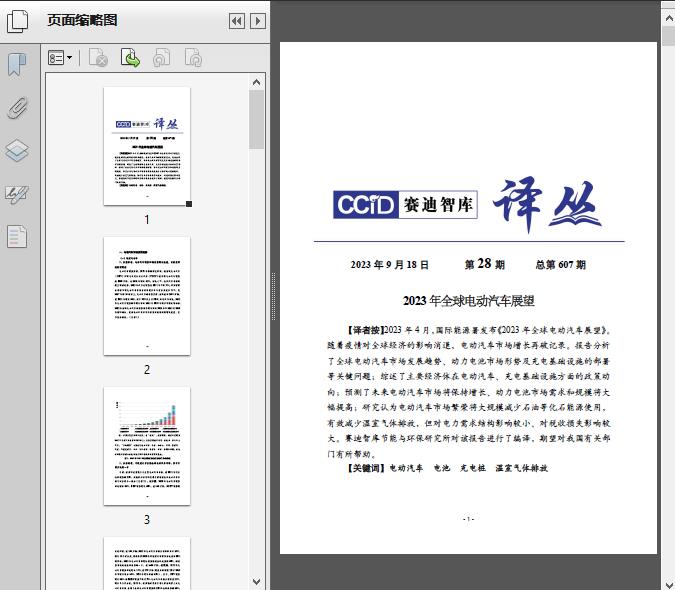This screenshot has height=590, width=675.
Task: Open the Content/Articles panel icon
Action: click(x=17, y=237)
